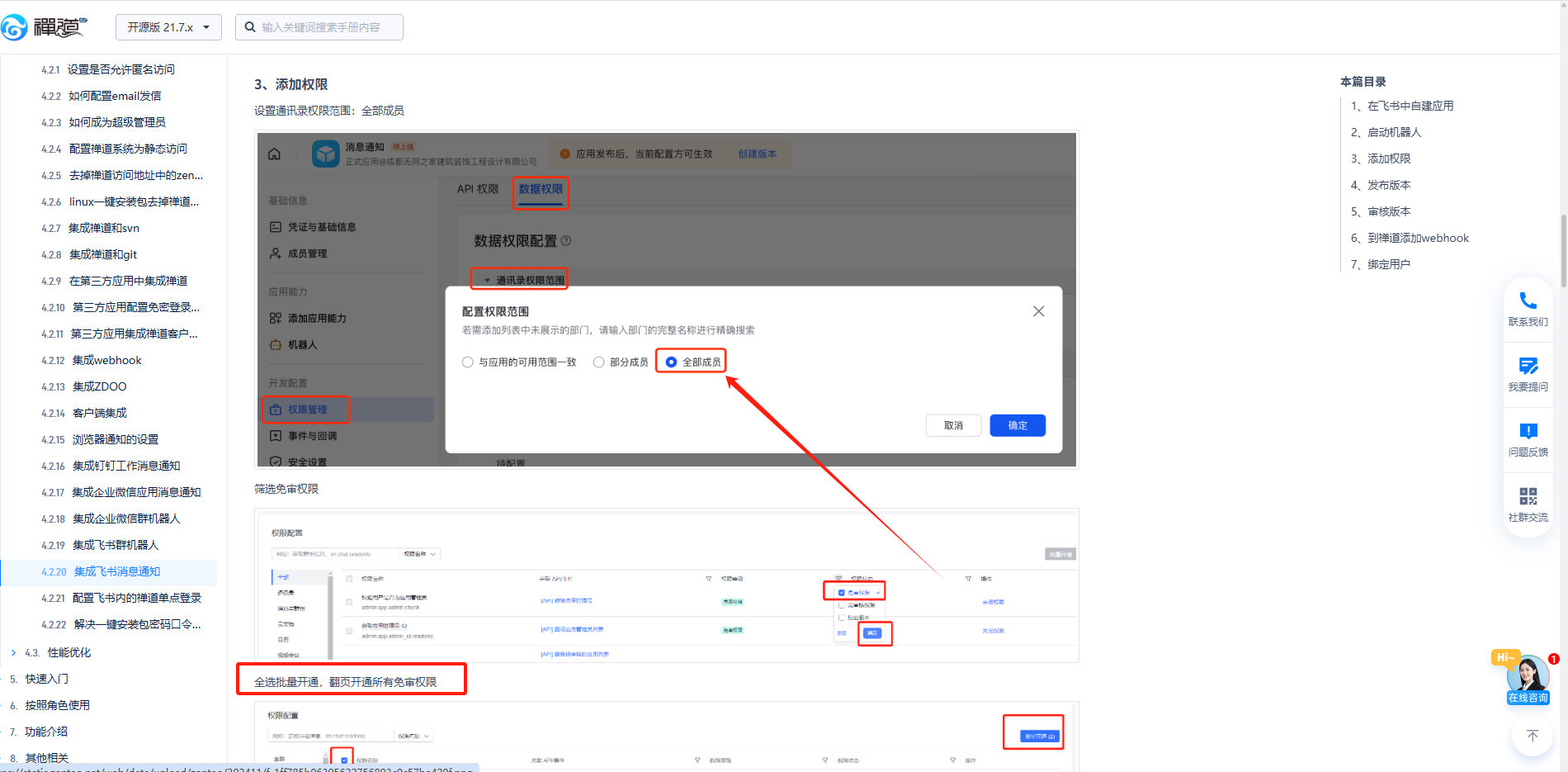Click the search magnifier icon
1568x772 pixels.
click(x=250, y=27)
